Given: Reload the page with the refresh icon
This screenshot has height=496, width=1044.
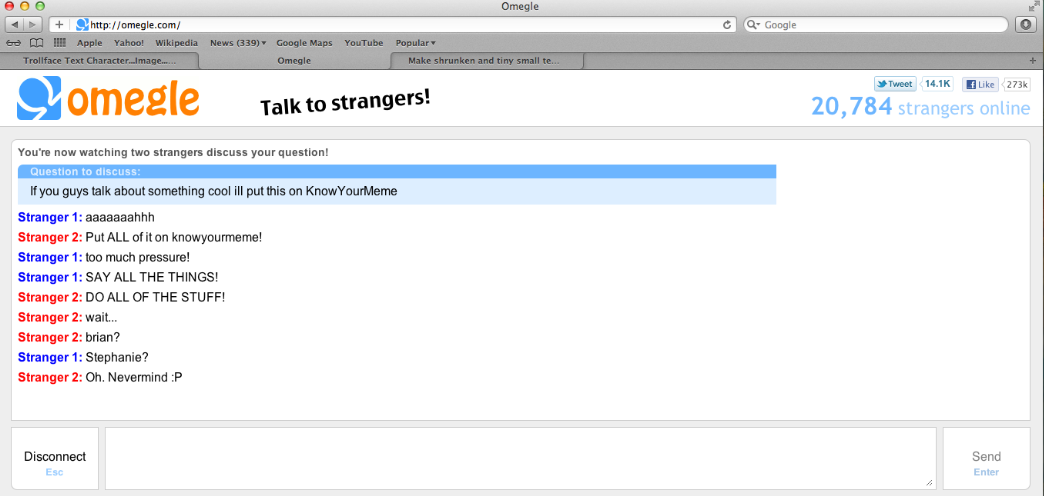Looking at the screenshot, I should [727, 24].
